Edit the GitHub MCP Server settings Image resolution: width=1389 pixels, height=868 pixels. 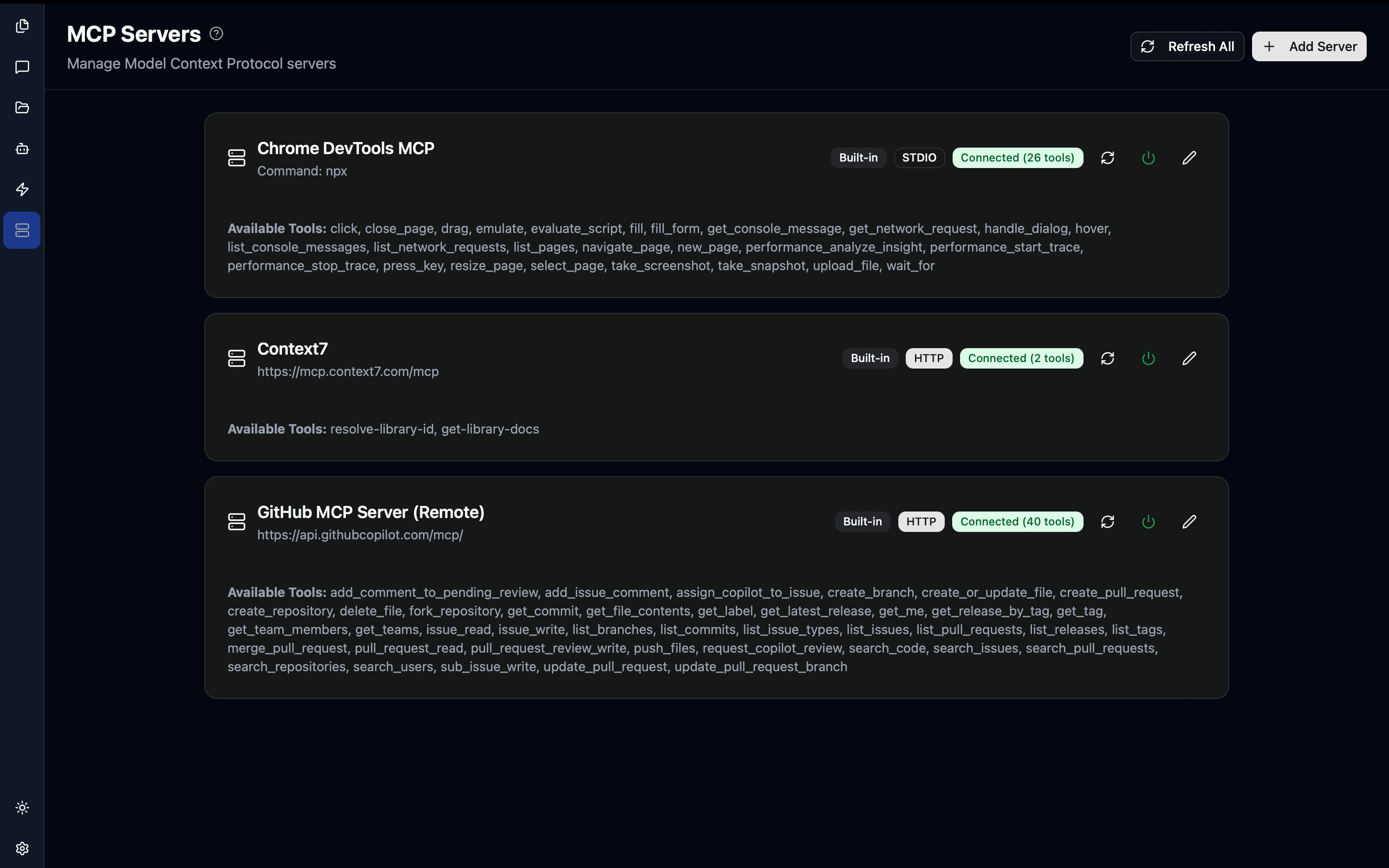click(1189, 521)
